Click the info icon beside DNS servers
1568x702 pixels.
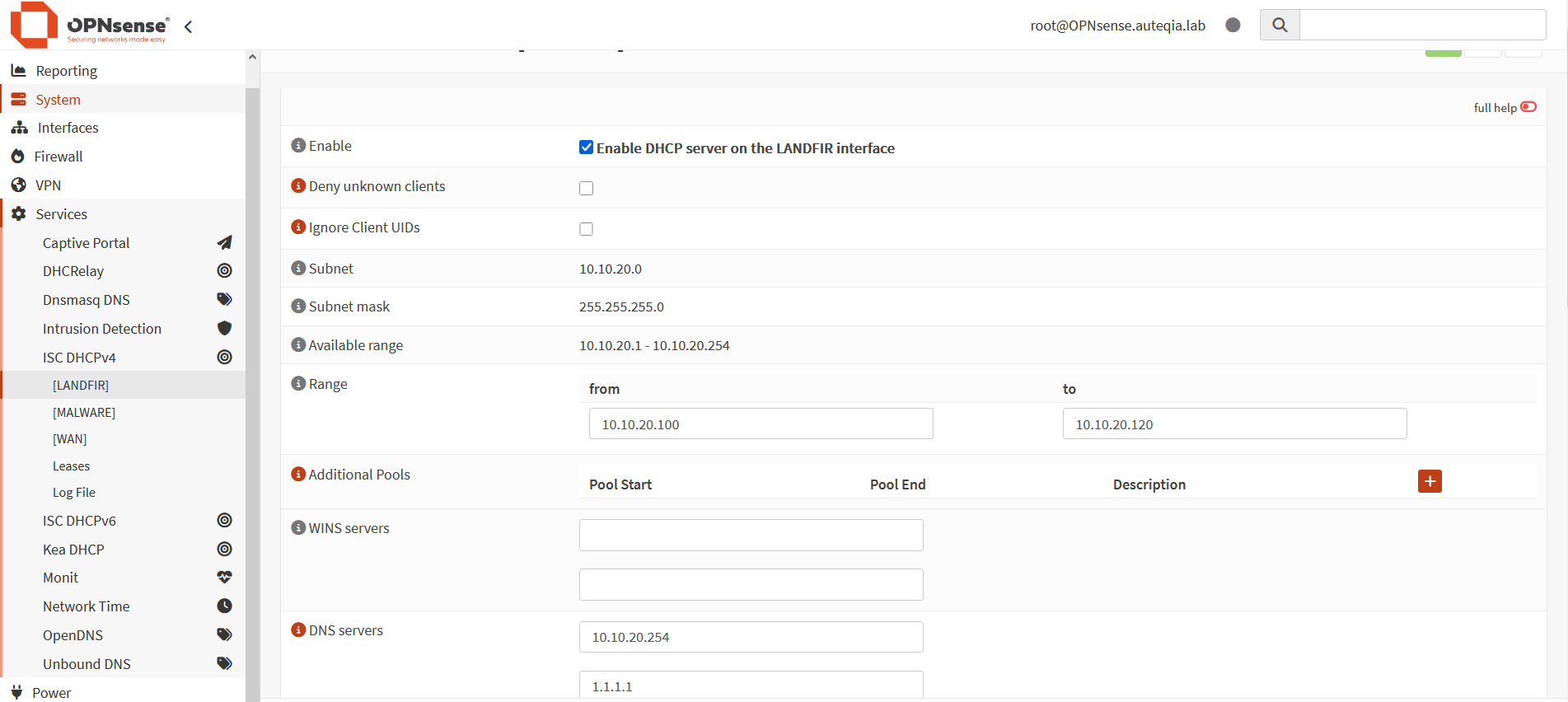[298, 629]
